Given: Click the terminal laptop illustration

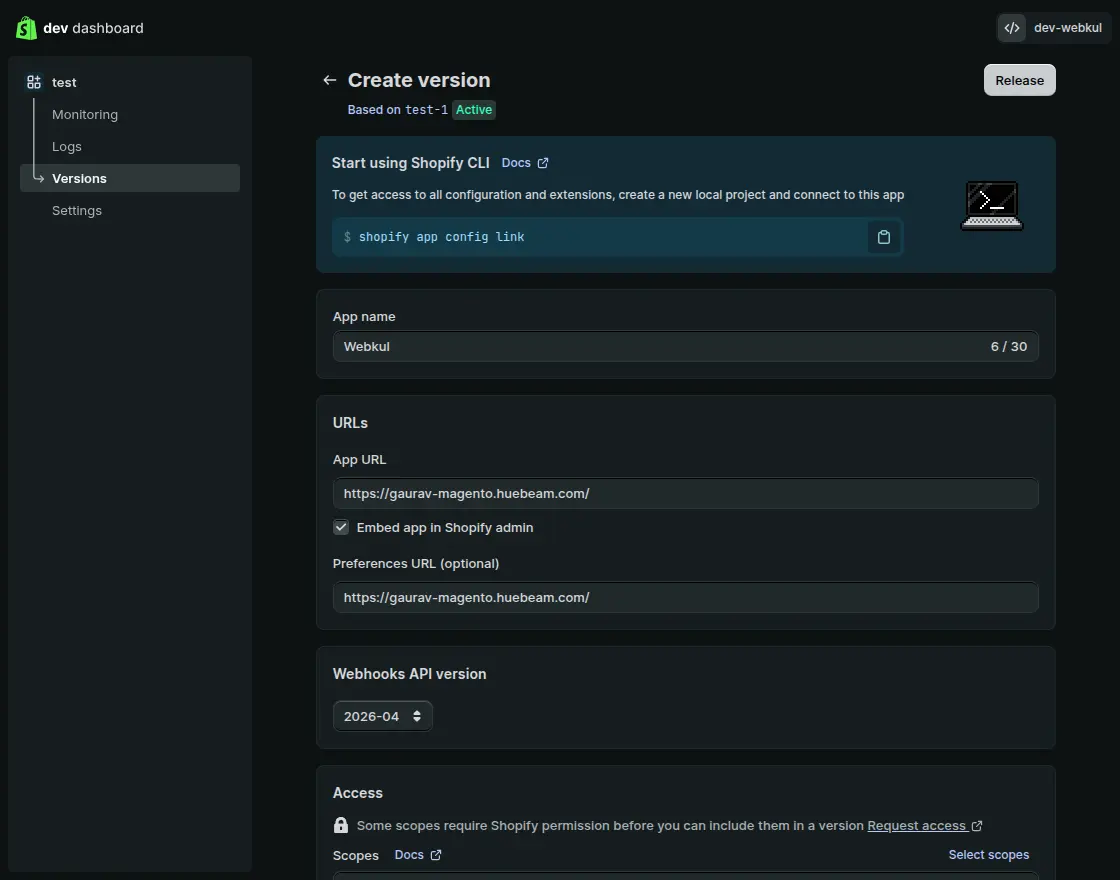Looking at the screenshot, I should [992, 206].
